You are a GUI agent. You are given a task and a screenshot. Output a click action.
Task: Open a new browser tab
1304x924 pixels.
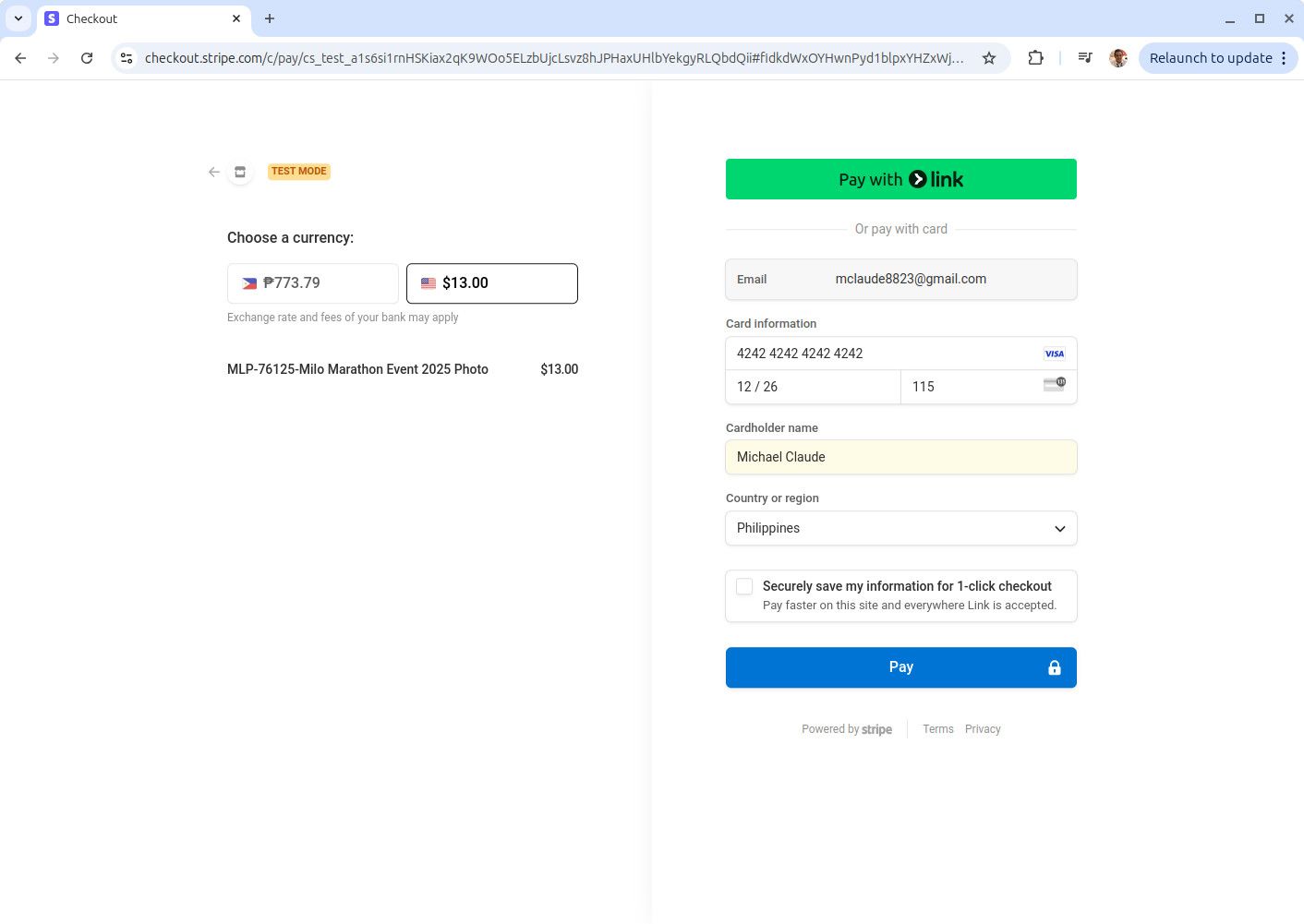(270, 18)
